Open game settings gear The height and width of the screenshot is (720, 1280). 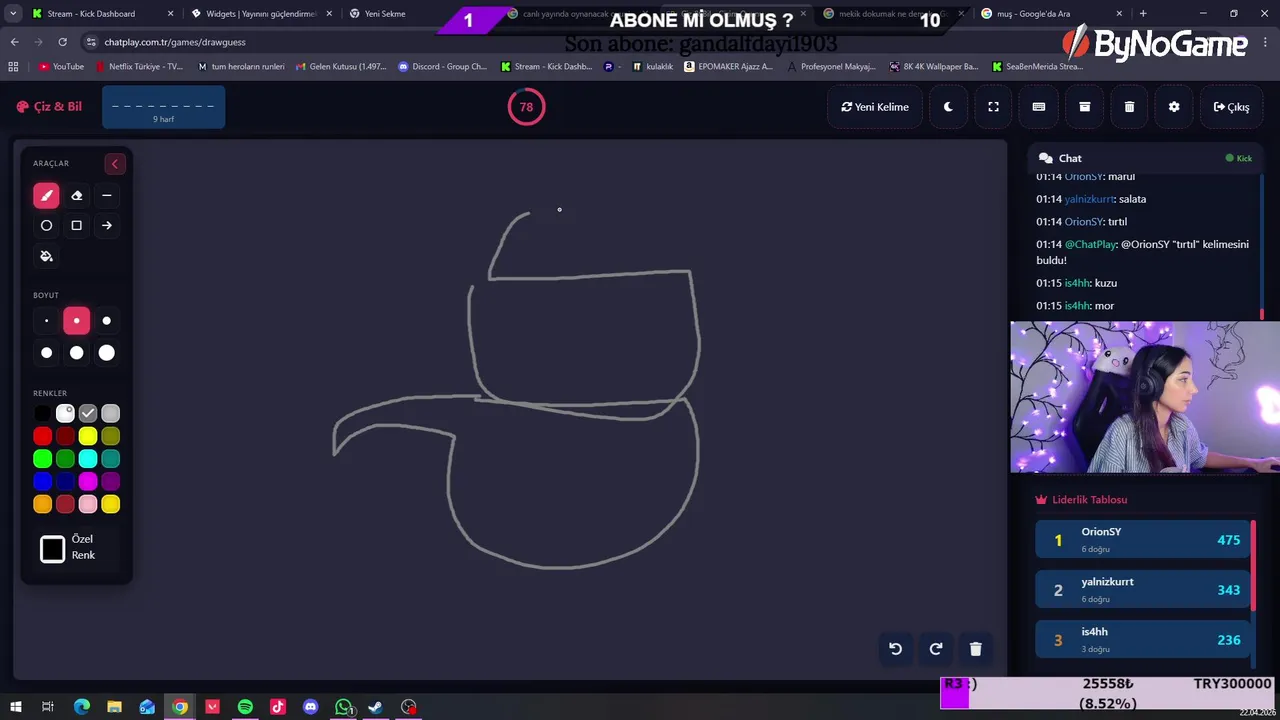pos(1174,107)
